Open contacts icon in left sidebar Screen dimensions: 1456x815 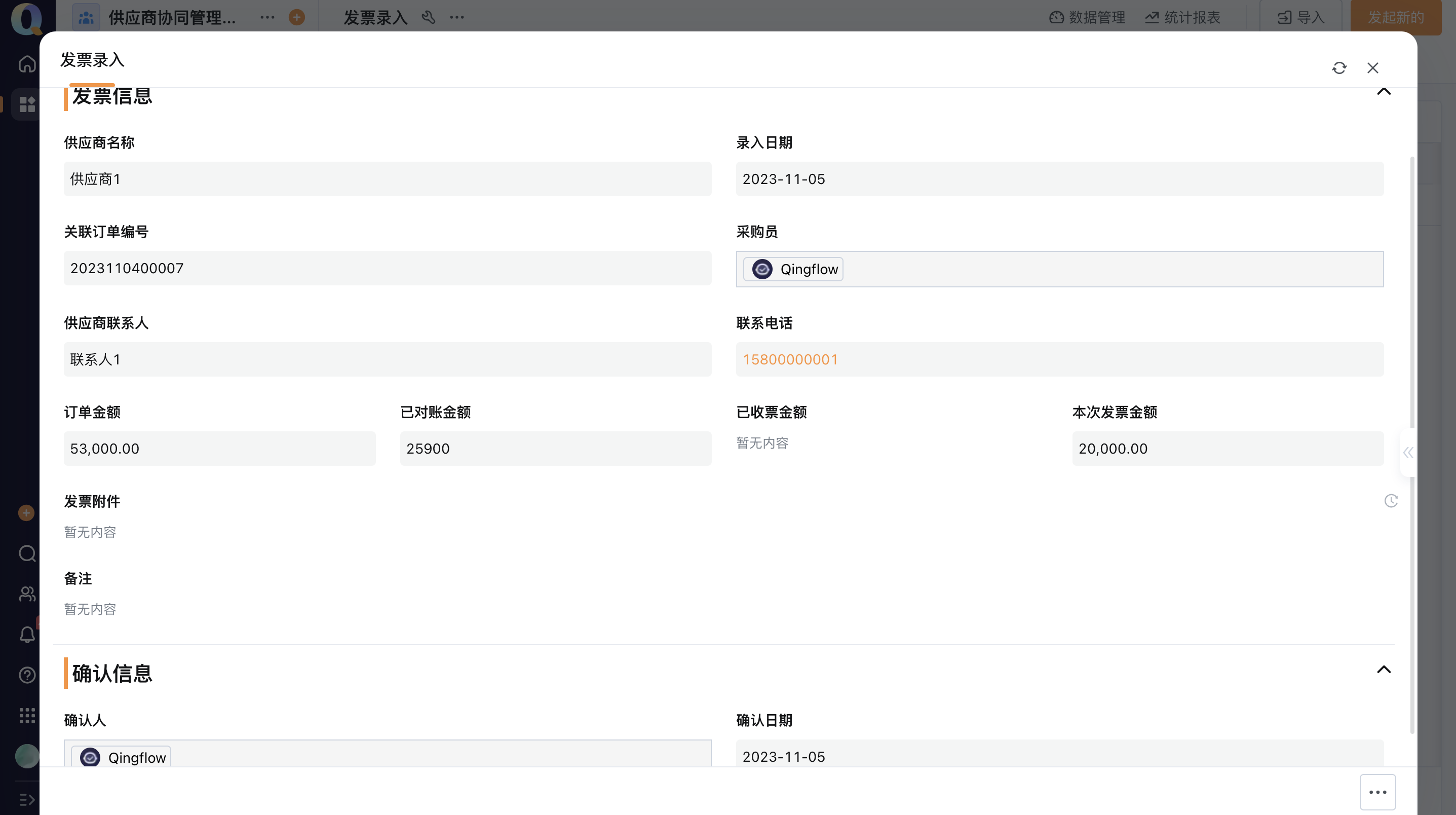click(x=27, y=594)
